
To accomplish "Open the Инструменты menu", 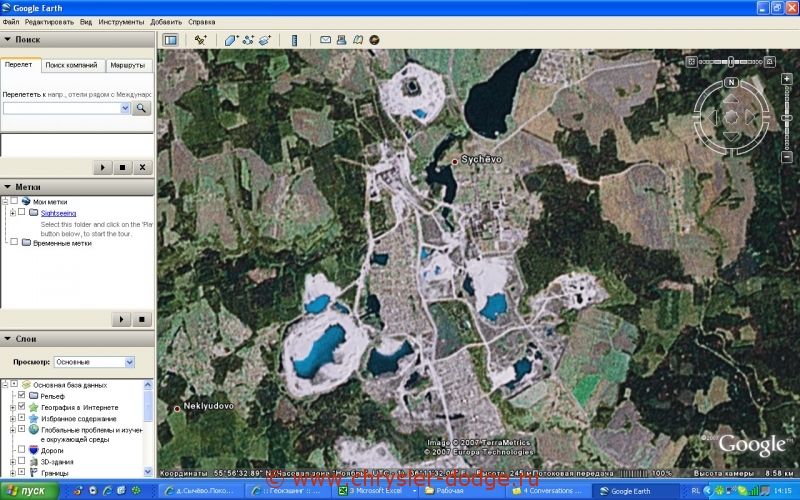I will coord(121,22).
